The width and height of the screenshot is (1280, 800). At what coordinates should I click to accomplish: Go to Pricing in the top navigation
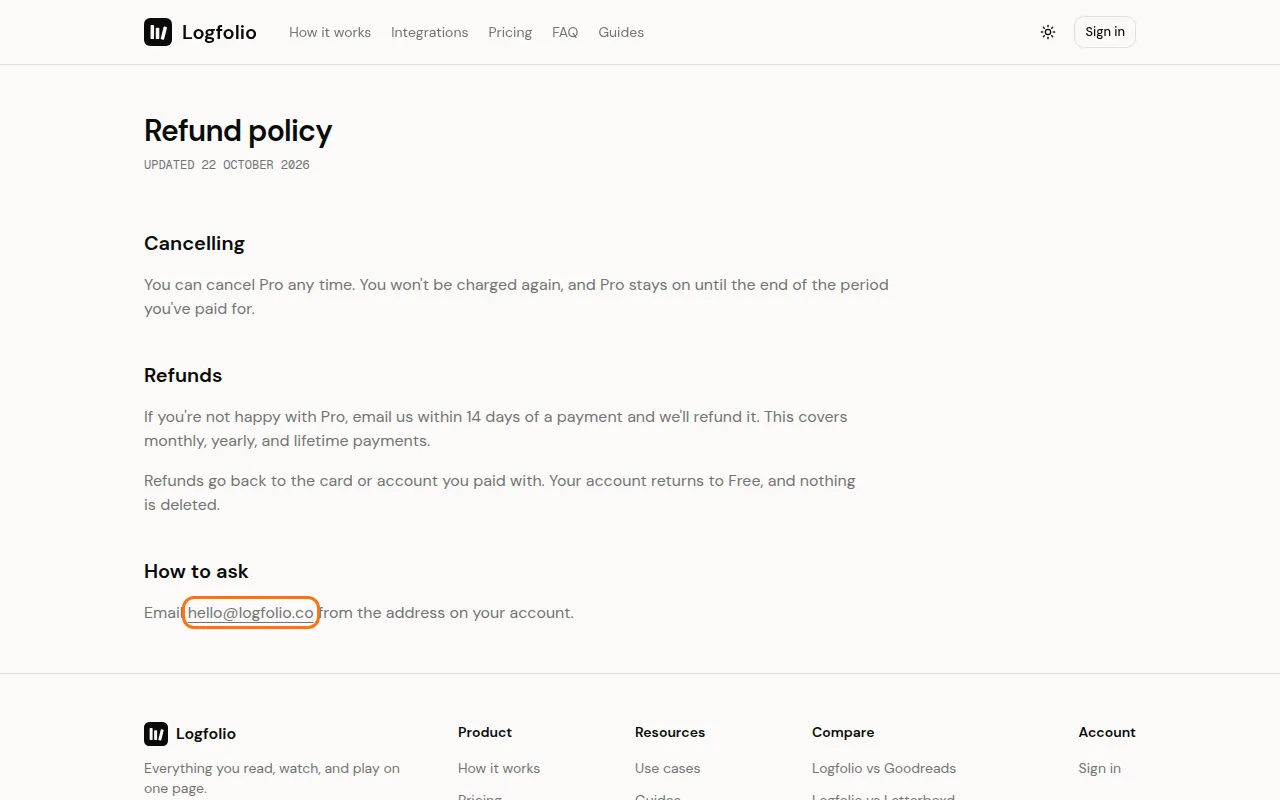pyautogui.click(x=510, y=32)
